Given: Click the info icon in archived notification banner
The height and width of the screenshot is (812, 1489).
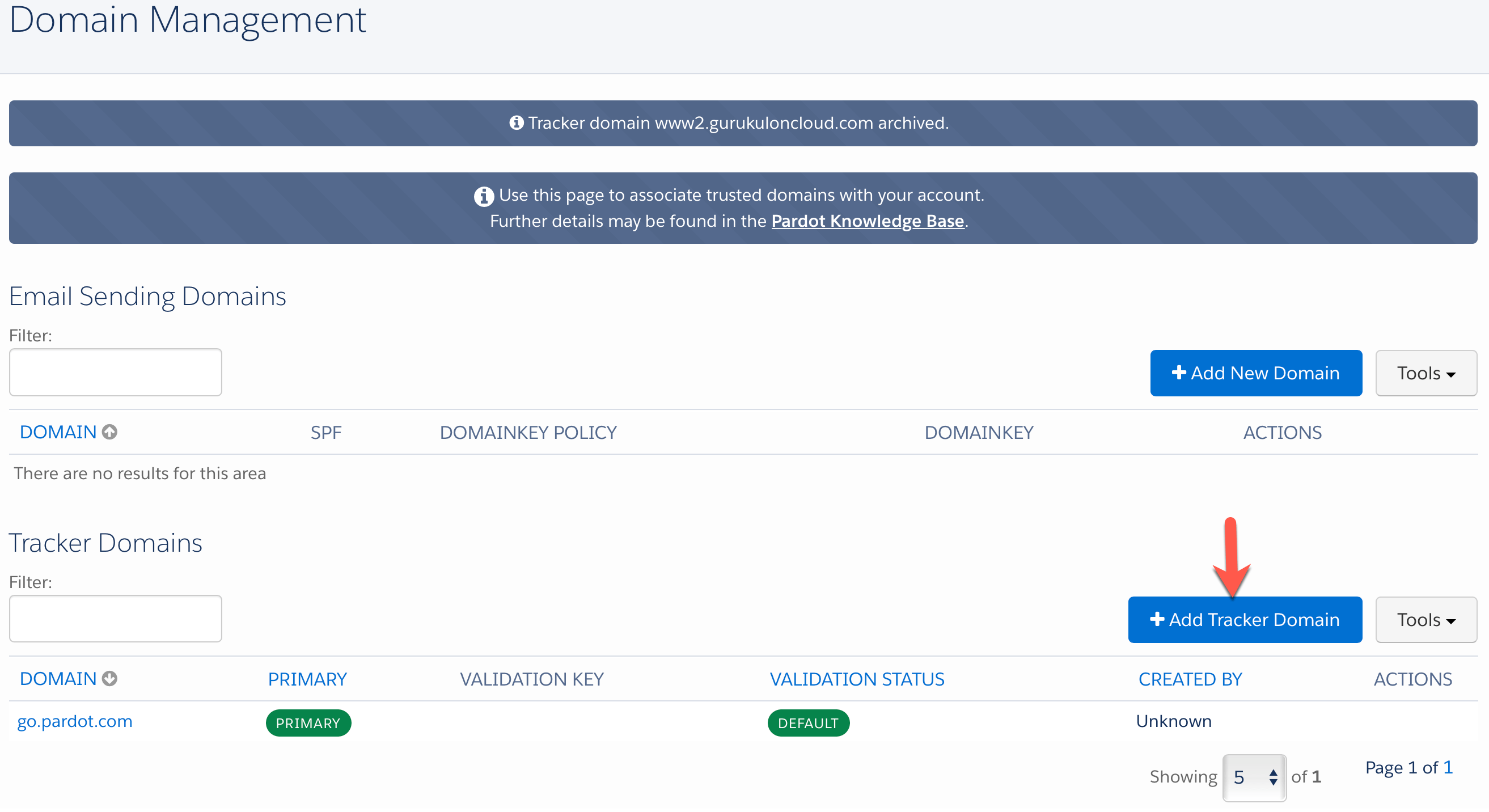Looking at the screenshot, I should pos(516,122).
